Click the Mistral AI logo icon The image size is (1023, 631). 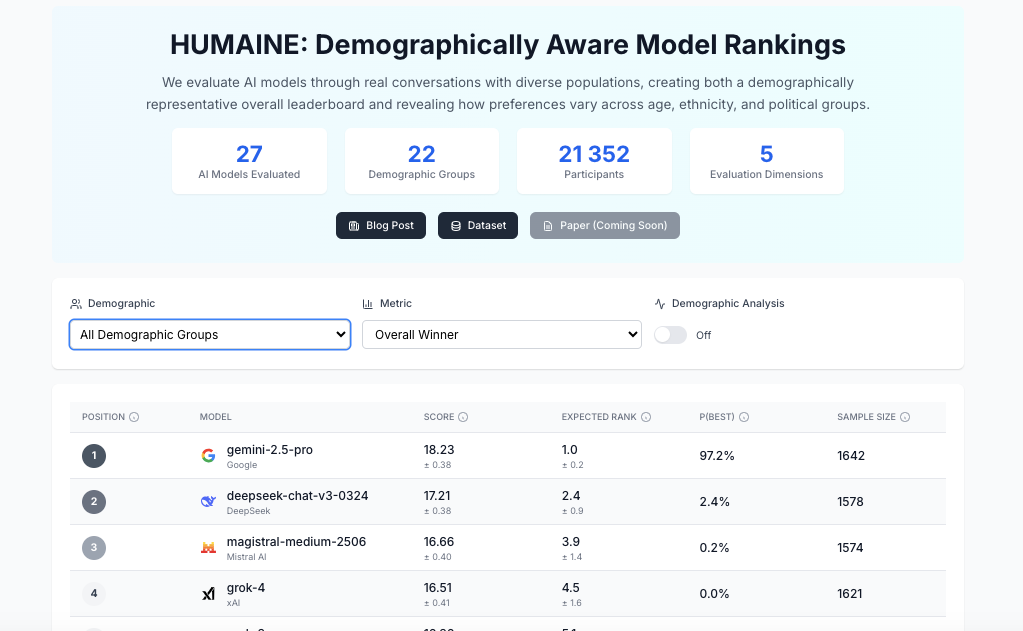208,547
